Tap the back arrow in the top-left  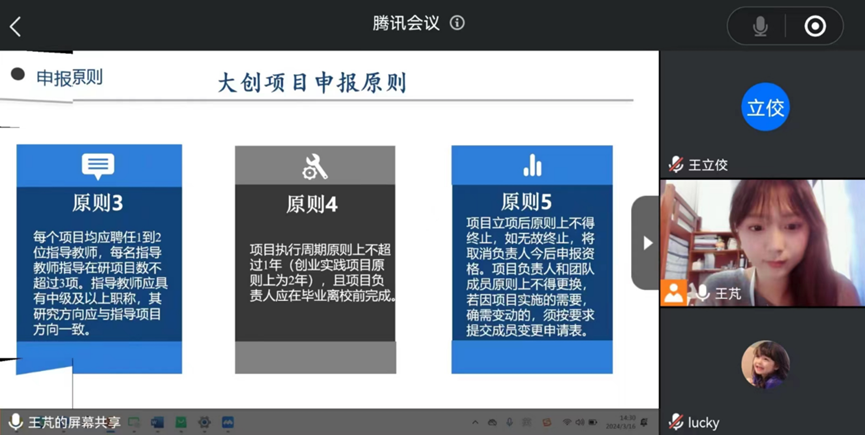click(15, 26)
